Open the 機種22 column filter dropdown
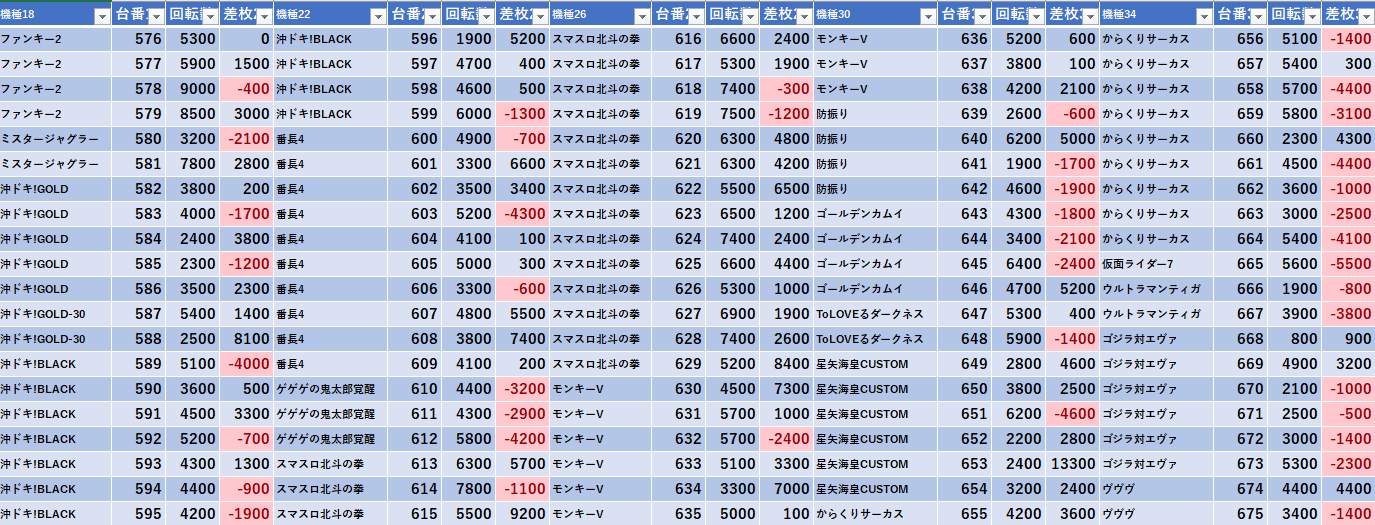Image resolution: width=1375 pixels, height=525 pixels. [377, 16]
